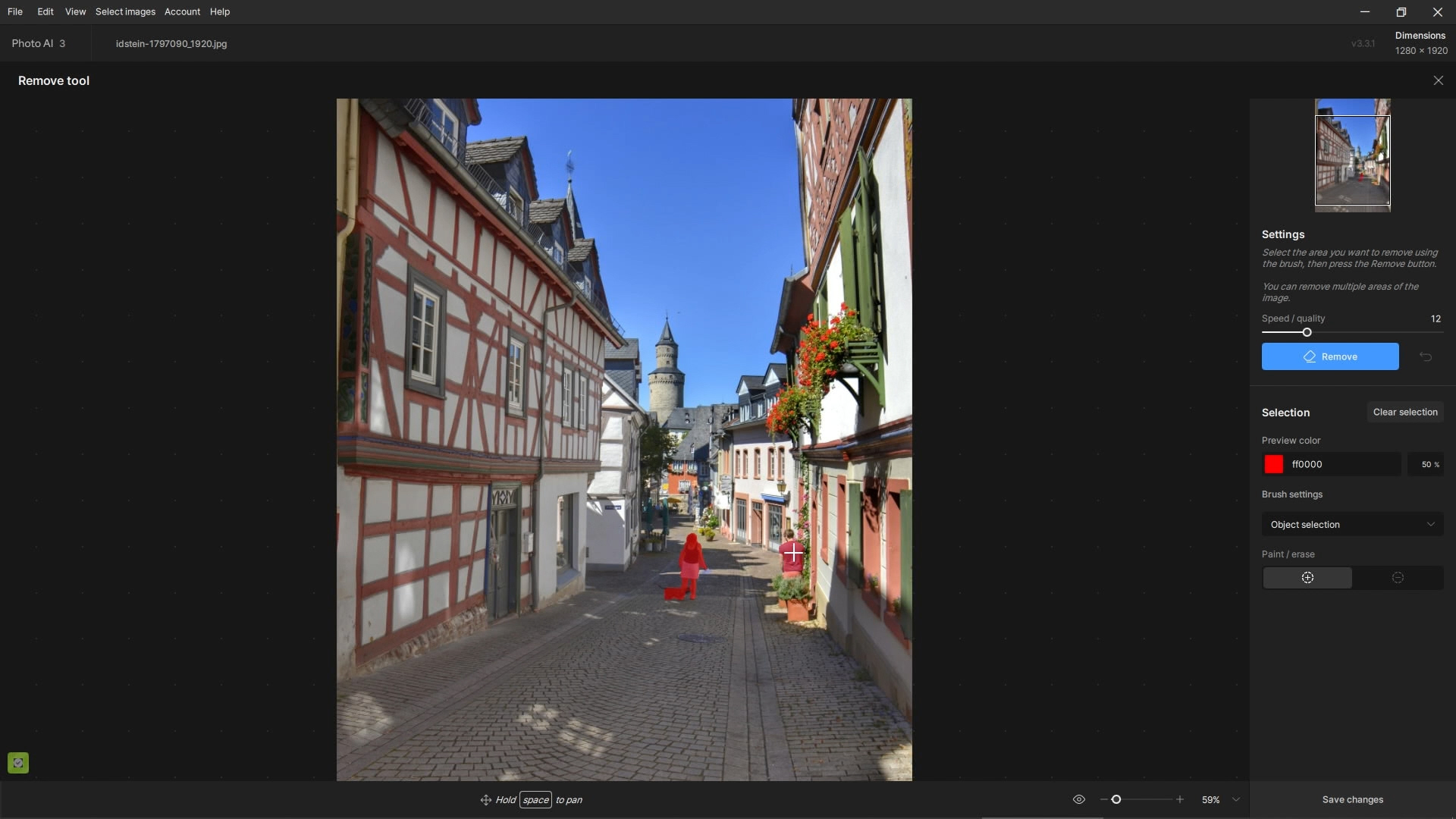Select the Paint add-selection mode icon
The width and height of the screenshot is (1456, 819).
1307,578
